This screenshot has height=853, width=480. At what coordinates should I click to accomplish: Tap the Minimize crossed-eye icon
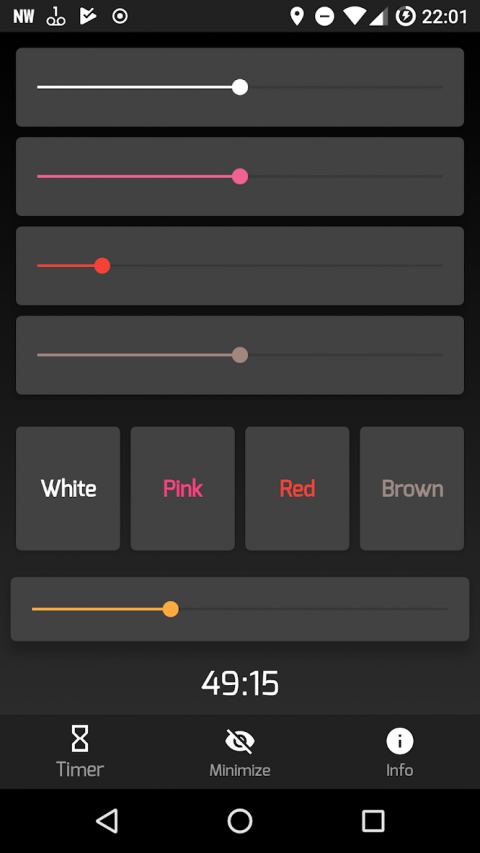(x=240, y=740)
